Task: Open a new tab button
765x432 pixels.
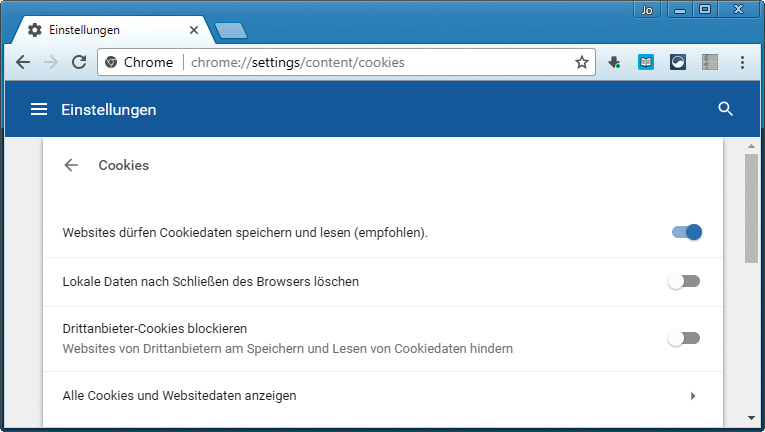Action: point(231,31)
